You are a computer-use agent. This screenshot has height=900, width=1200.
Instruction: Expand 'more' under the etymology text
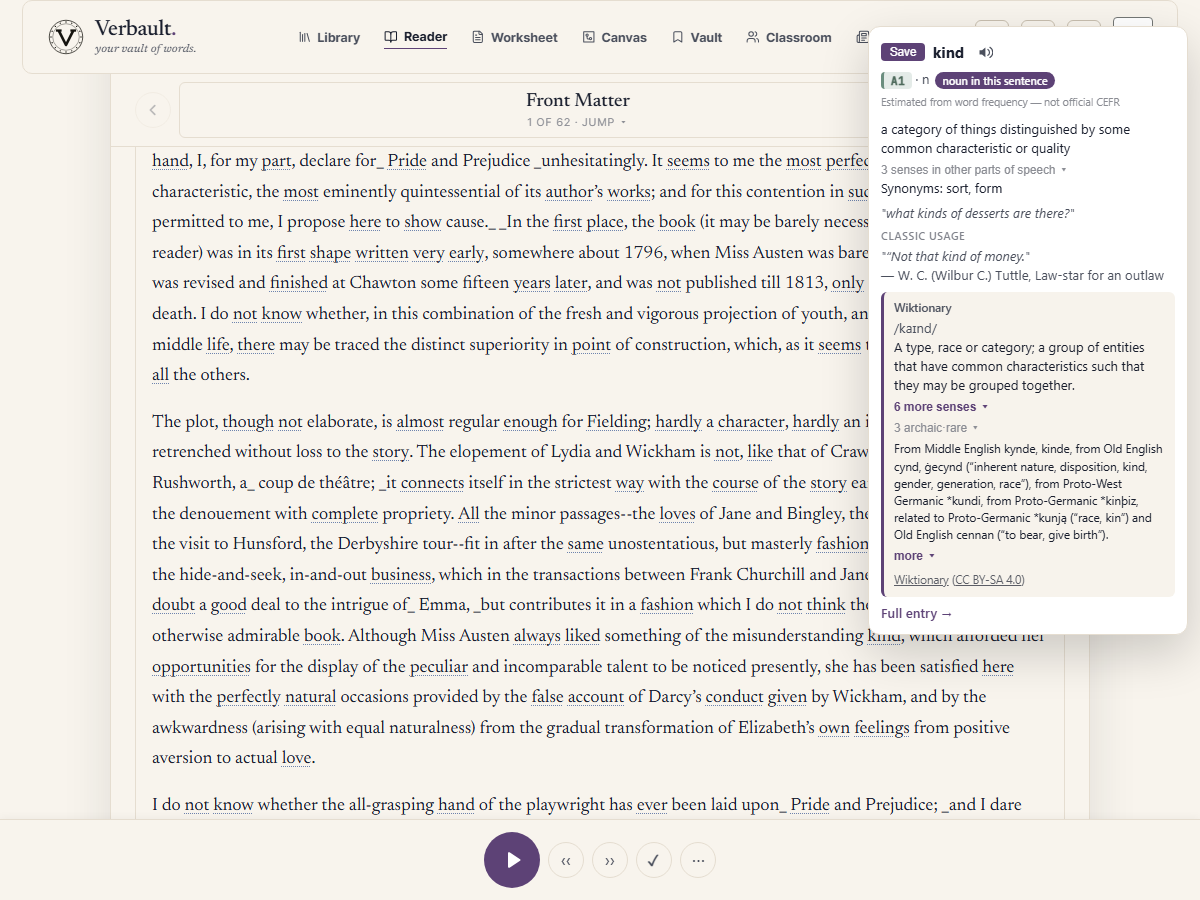(915, 556)
